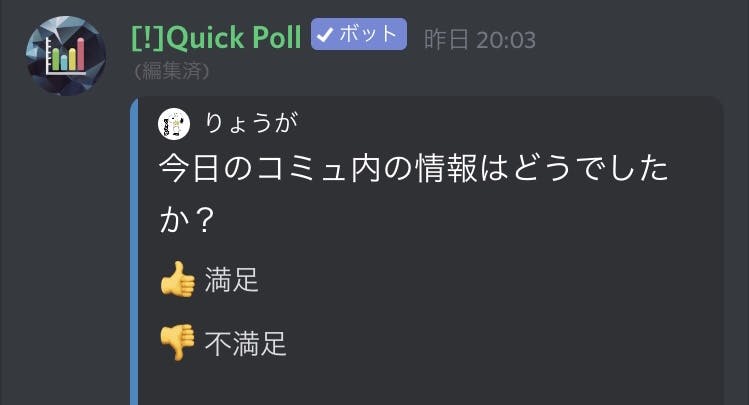The height and width of the screenshot is (405, 749).
Task: Click the blue embed accent bar
Action: [134, 251]
